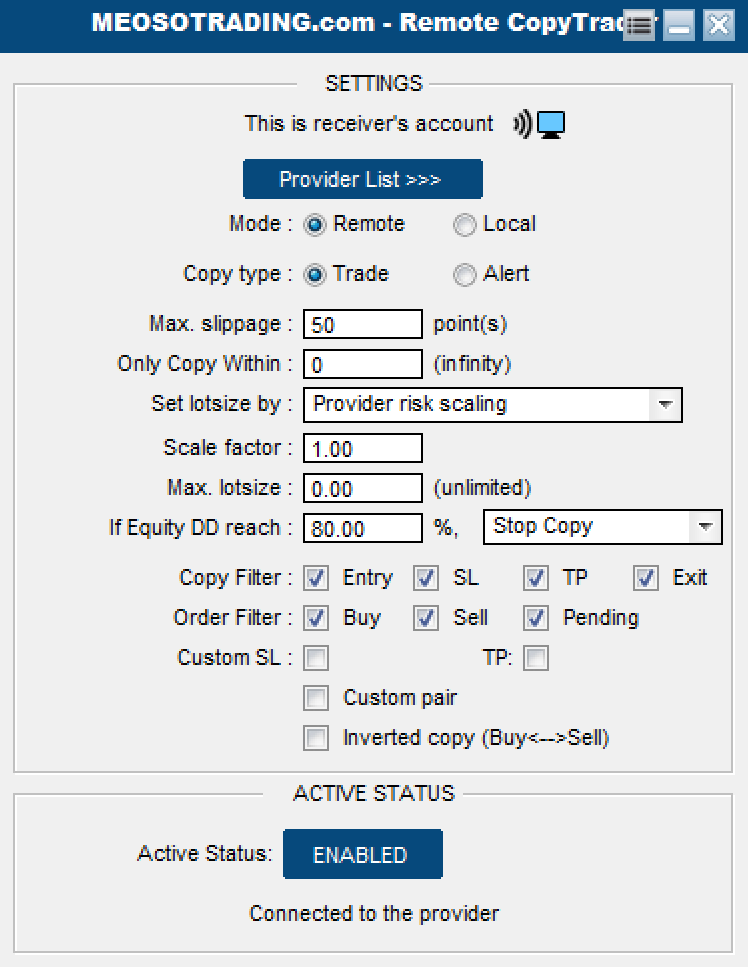Enable Inverted copy (Buy<-->Sell)
748x967 pixels.
[x=316, y=738]
